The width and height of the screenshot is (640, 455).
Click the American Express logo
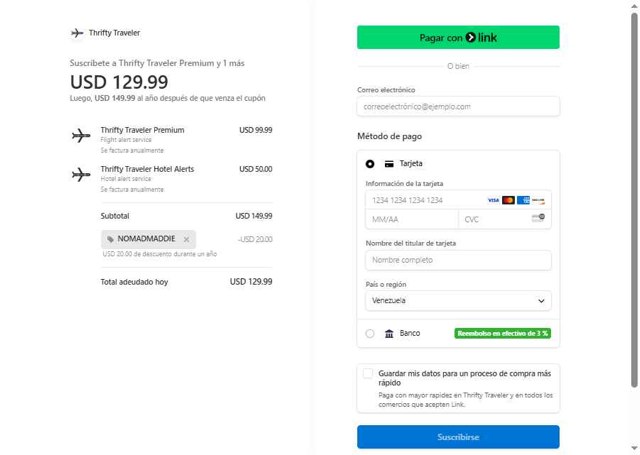pyautogui.click(x=523, y=200)
